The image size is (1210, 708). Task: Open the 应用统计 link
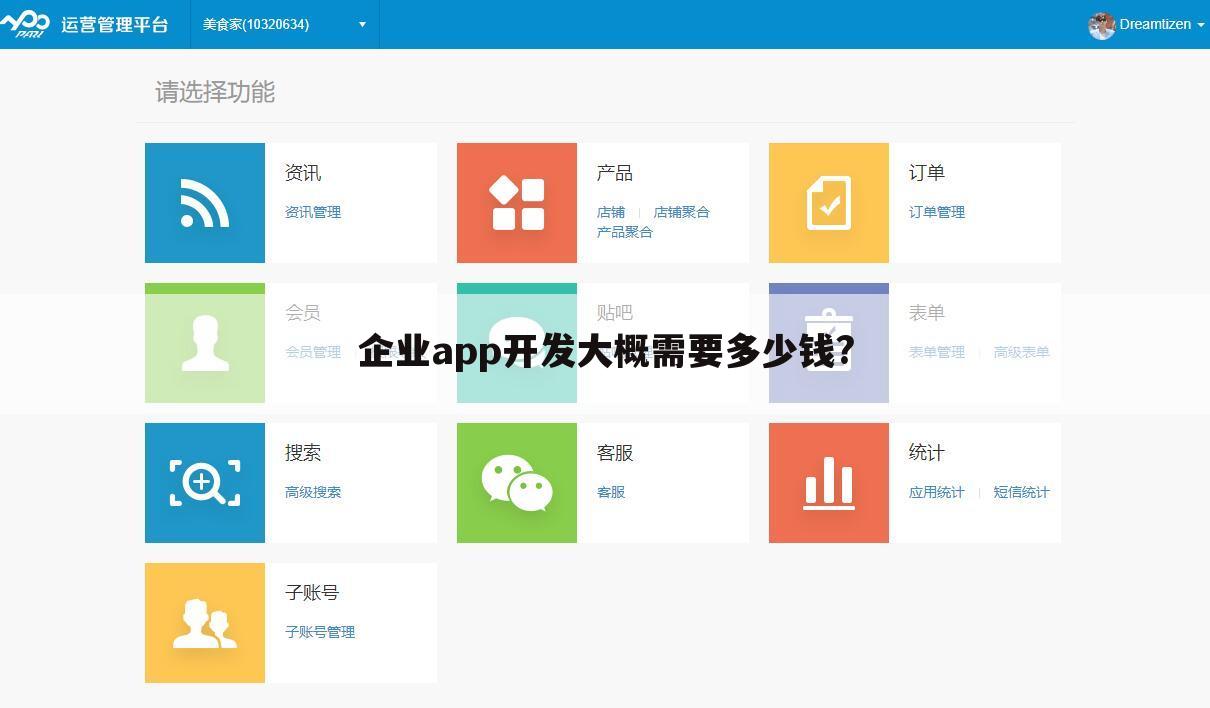tap(937, 492)
